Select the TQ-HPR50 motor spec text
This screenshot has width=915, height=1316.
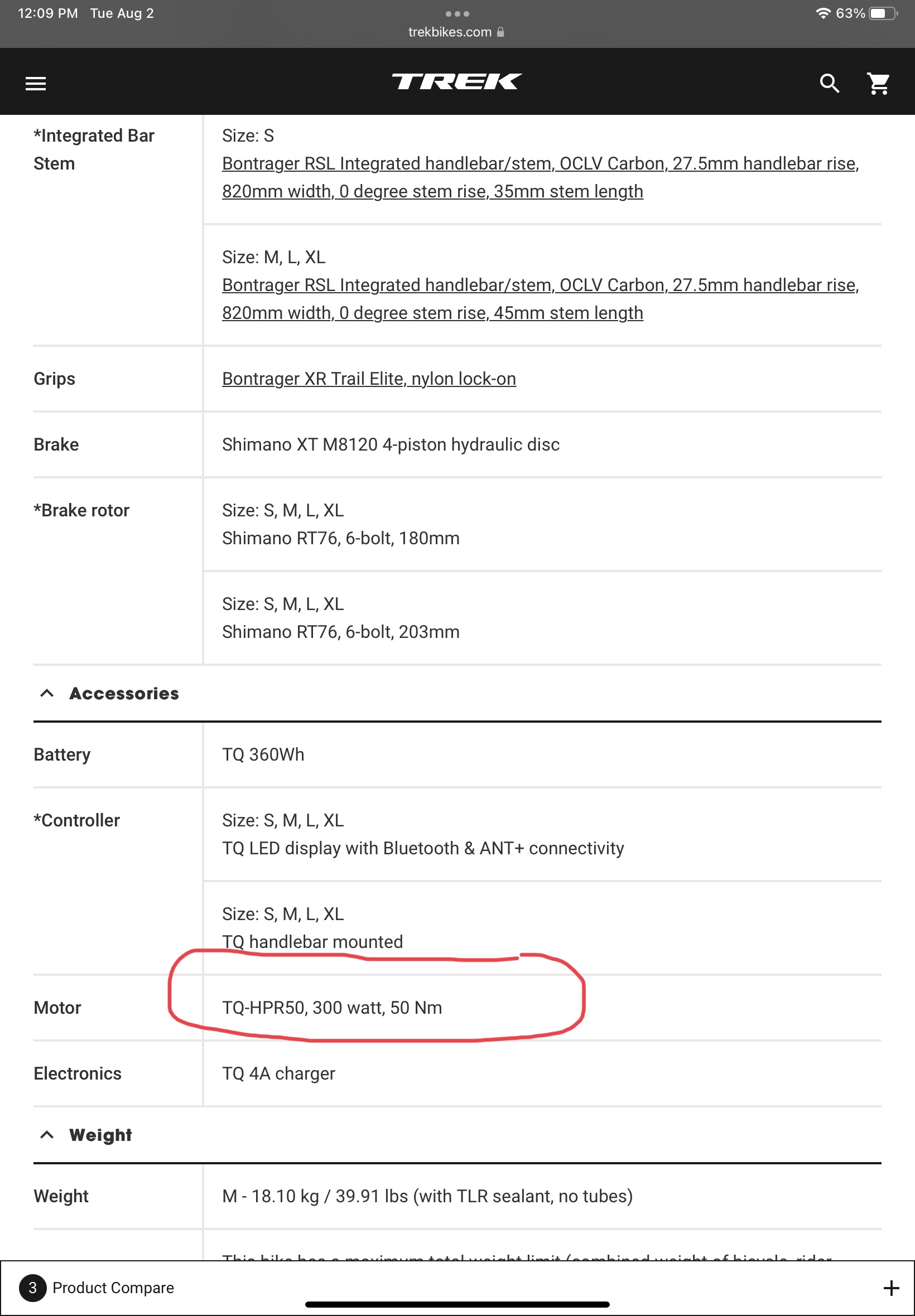click(x=332, y=1007)
